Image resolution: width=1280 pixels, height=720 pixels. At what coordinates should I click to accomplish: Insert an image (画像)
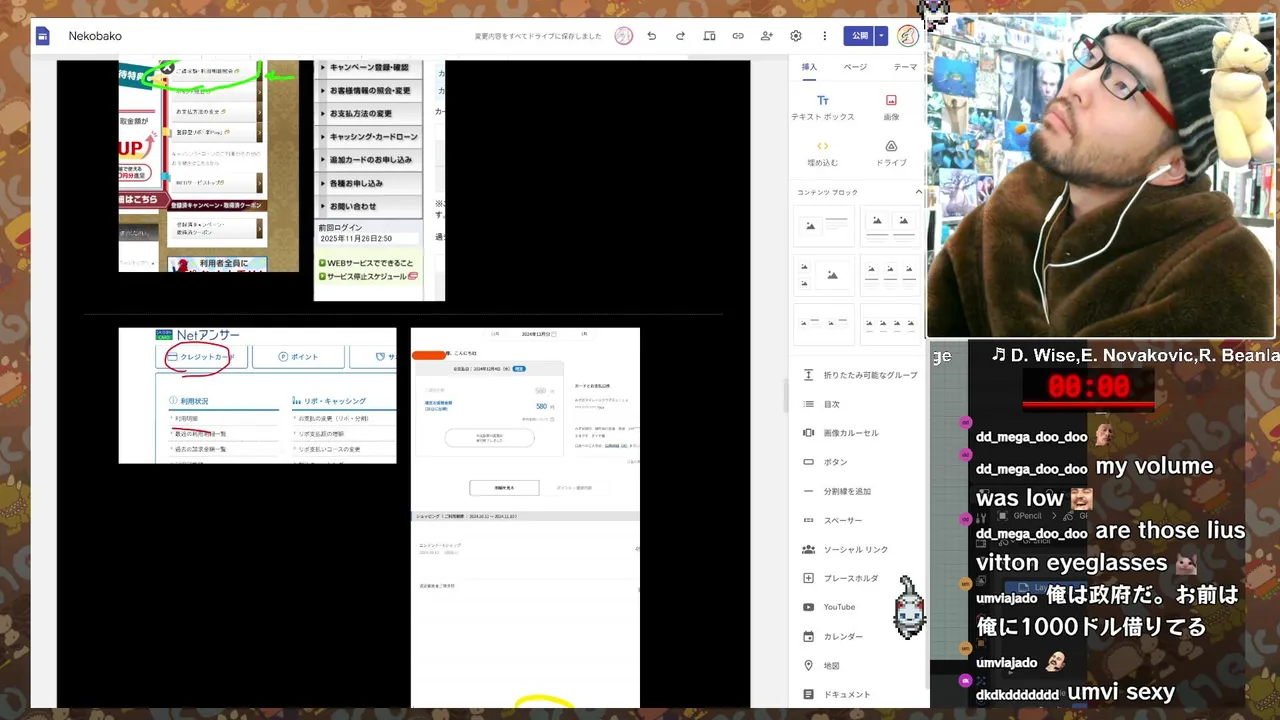click(x=891, y=107)
